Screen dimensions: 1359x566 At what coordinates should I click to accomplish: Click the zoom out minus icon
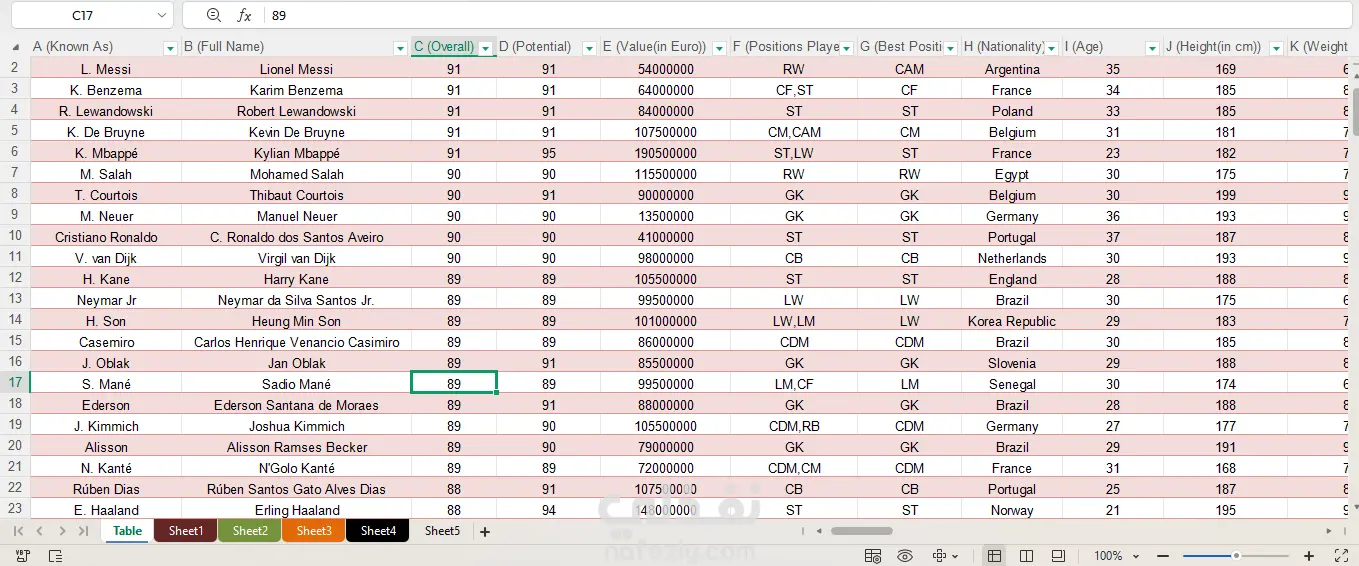1163,556
